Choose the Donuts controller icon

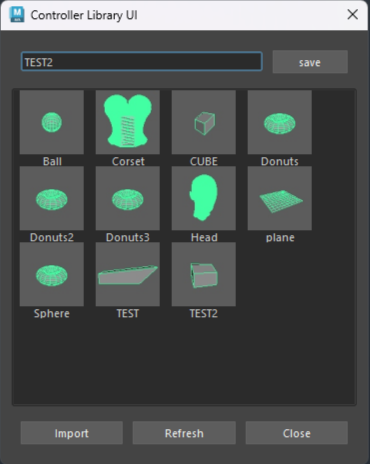point(280,122)
